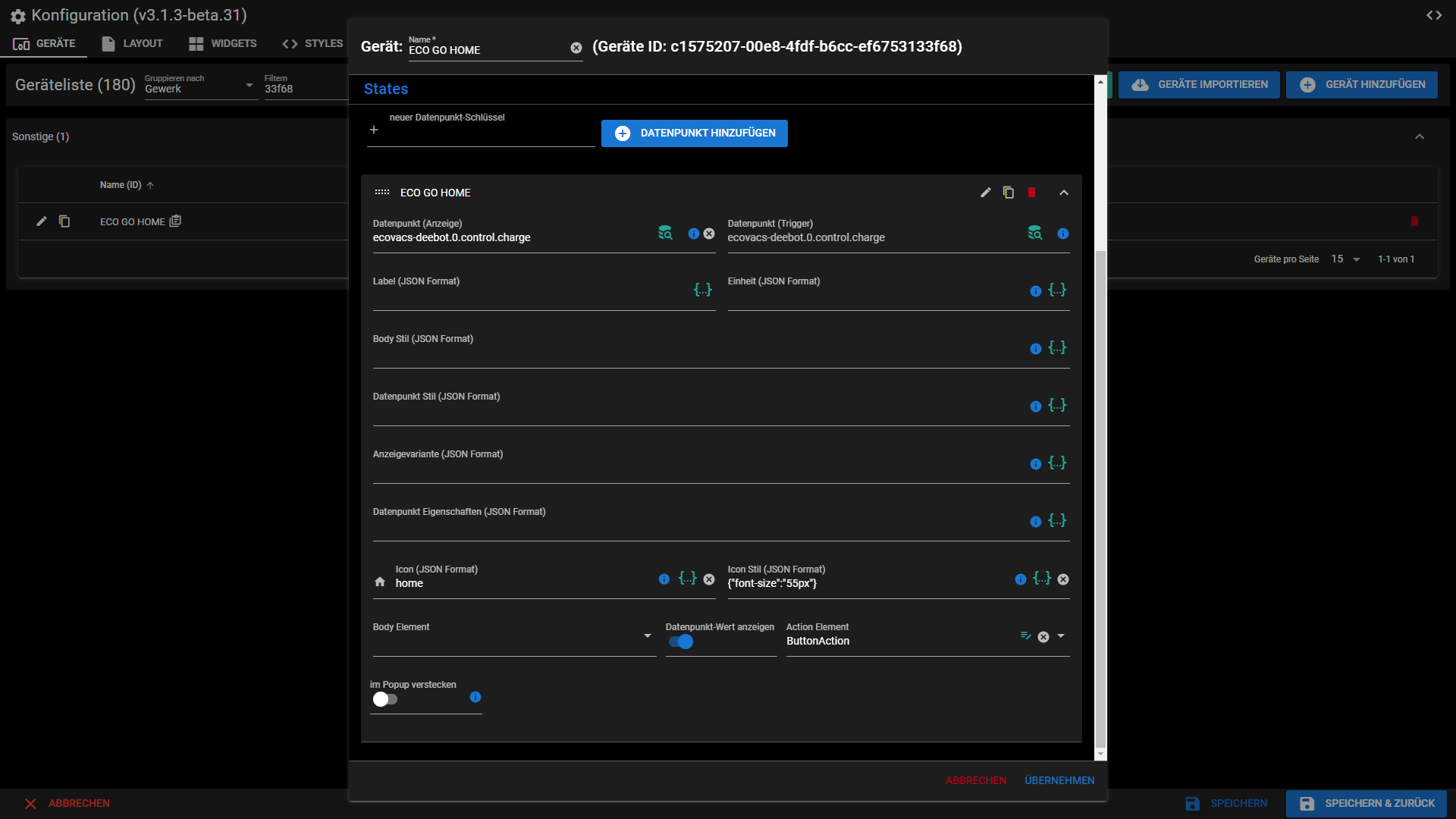Edit the ECO GO HOME state name

click(x=985, y=193)
